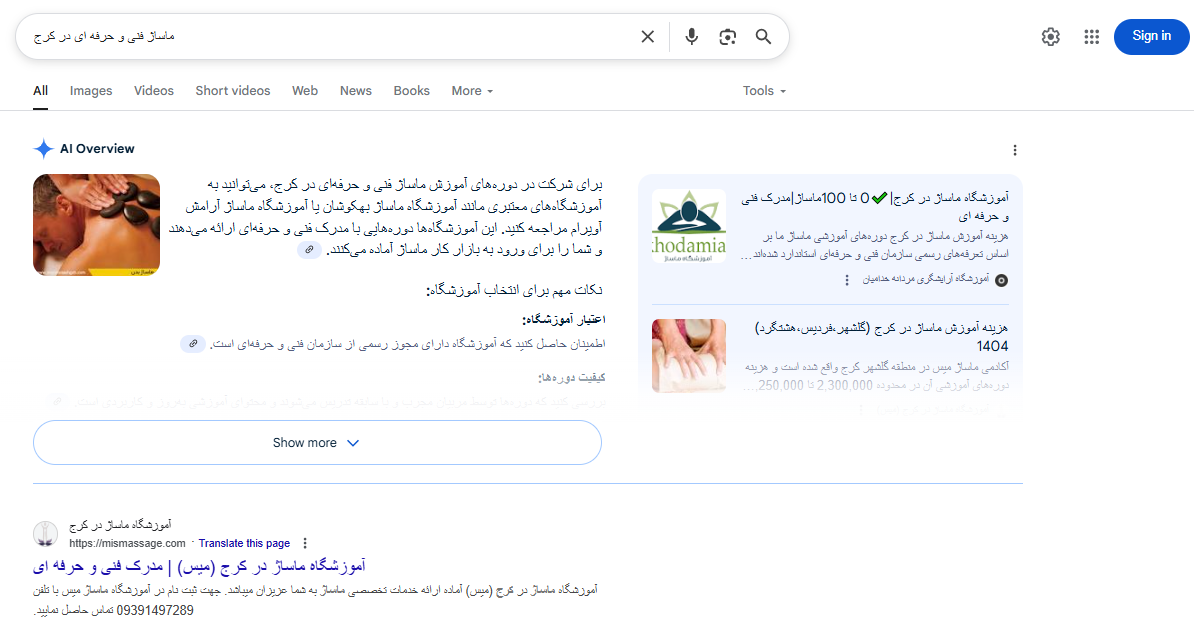1194x622 pixels.
Task: Click 'آموزشگاه آرایشگری مردانه خدامیان' source name on chodamia card
Action: click(x=925, y=279)
